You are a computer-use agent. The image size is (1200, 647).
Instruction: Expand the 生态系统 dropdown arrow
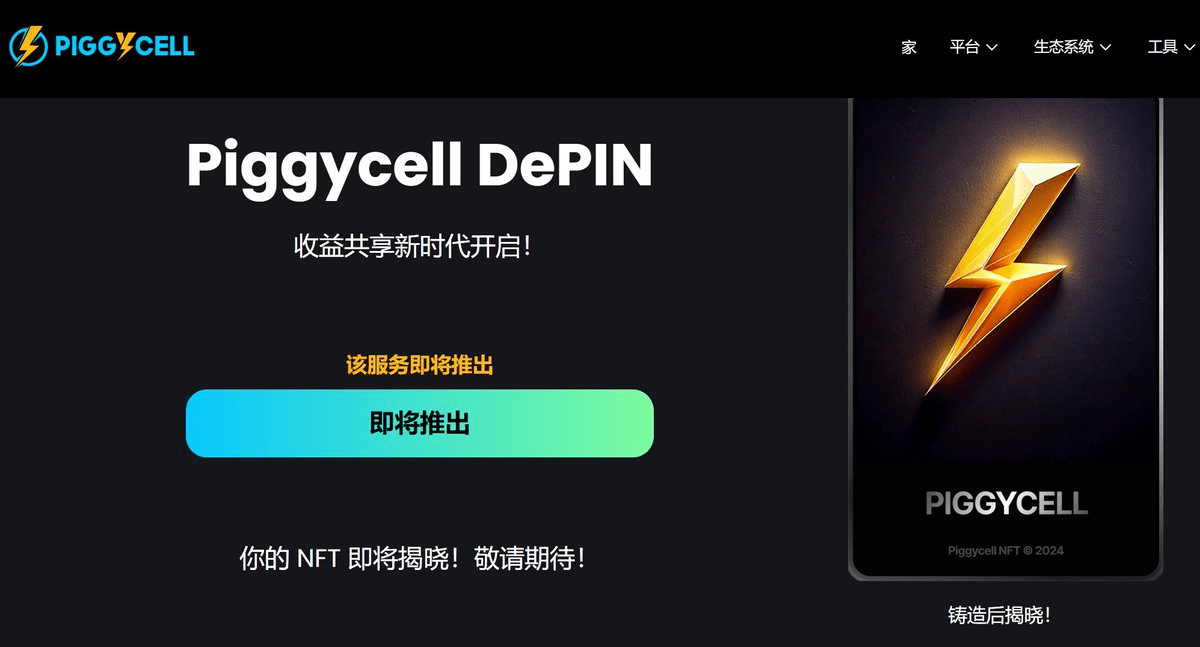pos(1105,48)
